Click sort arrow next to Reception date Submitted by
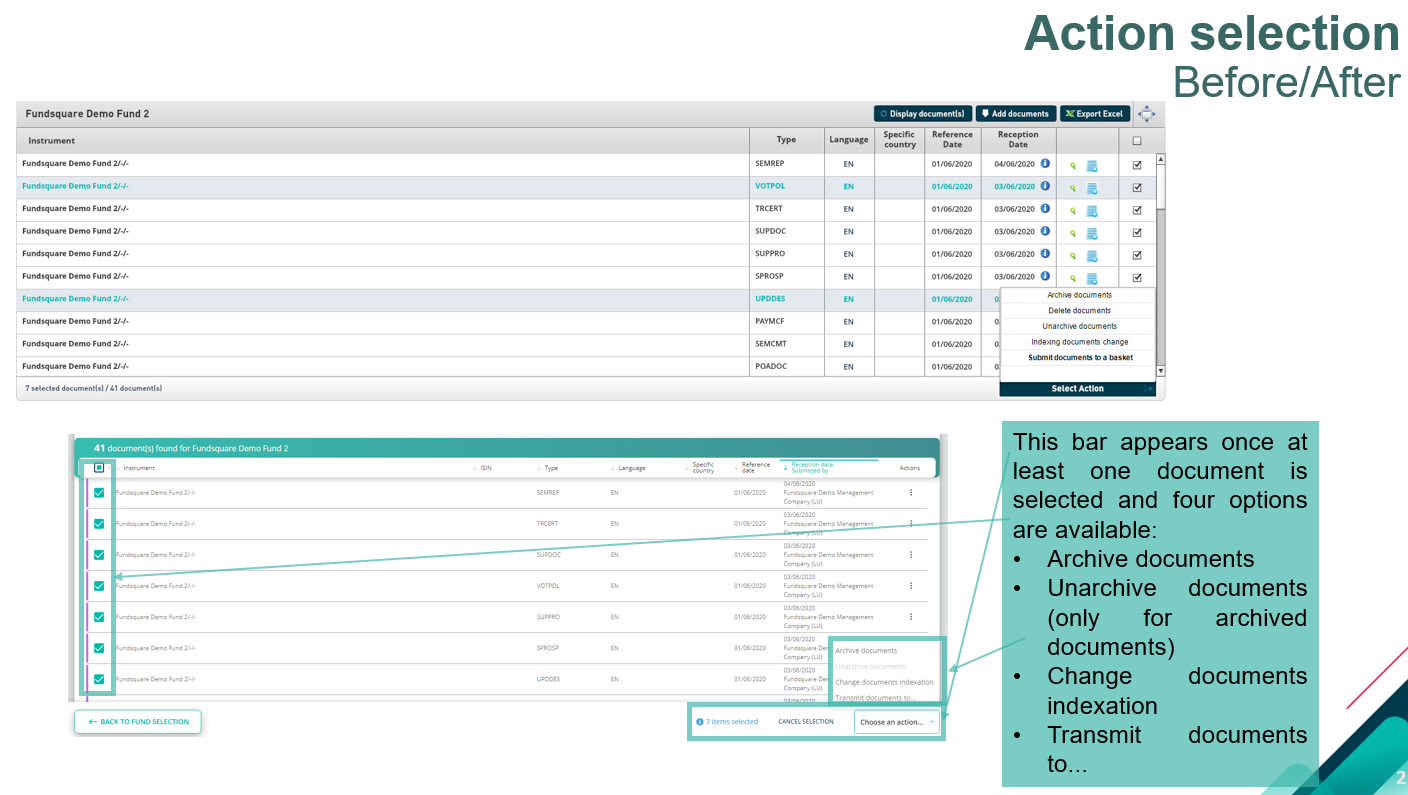The width and height of the screenshot is (1408, 795). (786, 468)
